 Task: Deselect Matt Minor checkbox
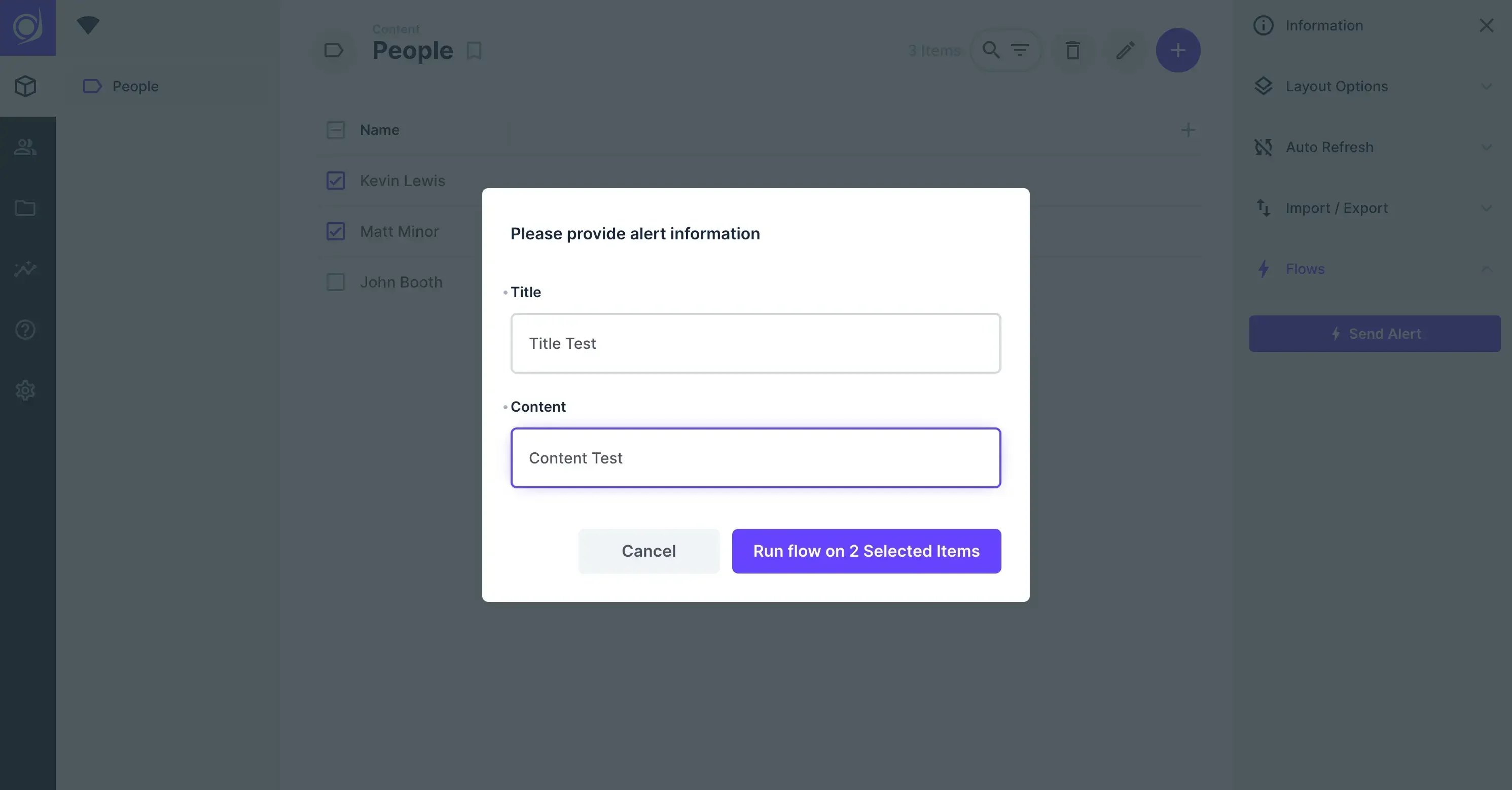click(x=335, y=231)
